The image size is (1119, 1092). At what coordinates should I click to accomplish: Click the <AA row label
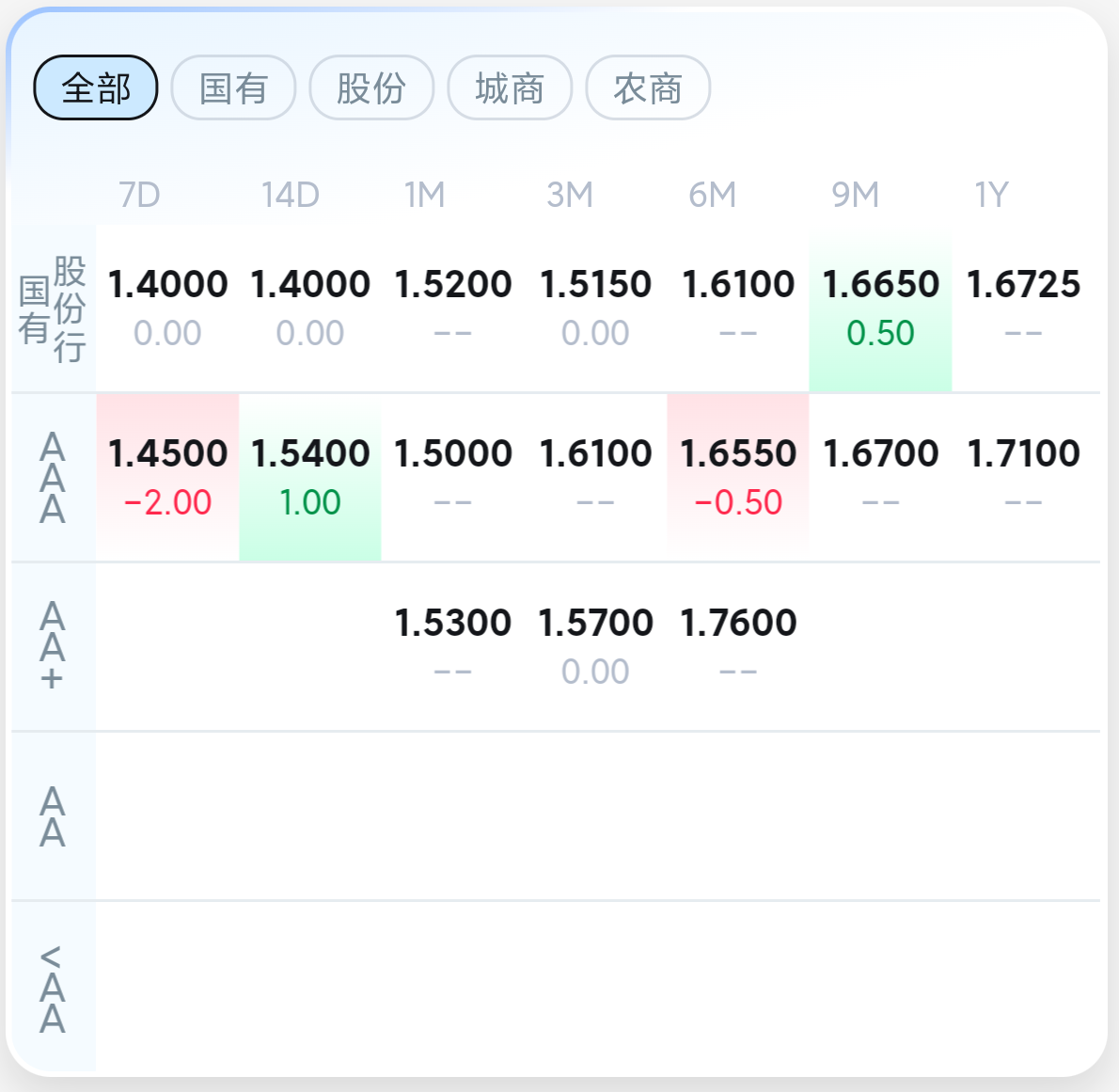click(53, 988)
